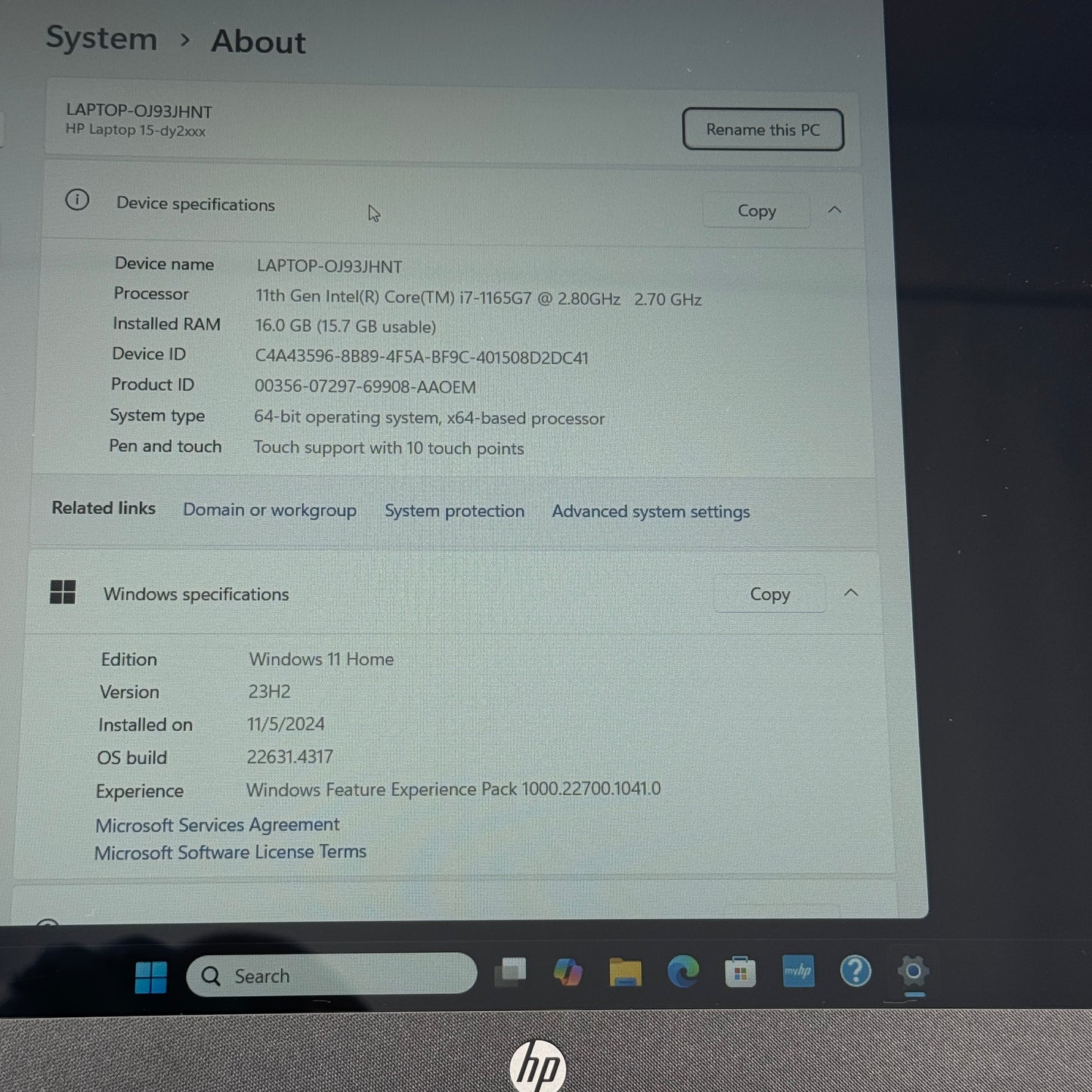This screenshot has width=1092, height=1092.
Task: Select the About breadcrumb title
Action: pos(258,42)
